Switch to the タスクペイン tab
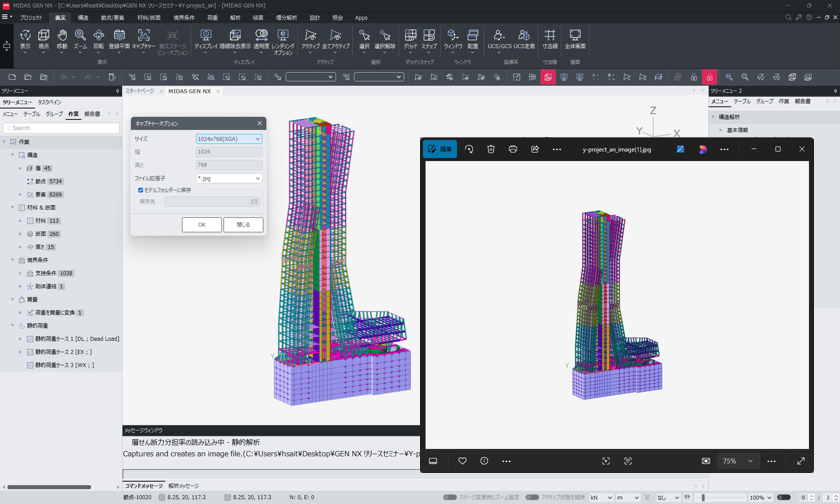The height and width of the screenshot is (504, 840). click(x=49, y=102)
